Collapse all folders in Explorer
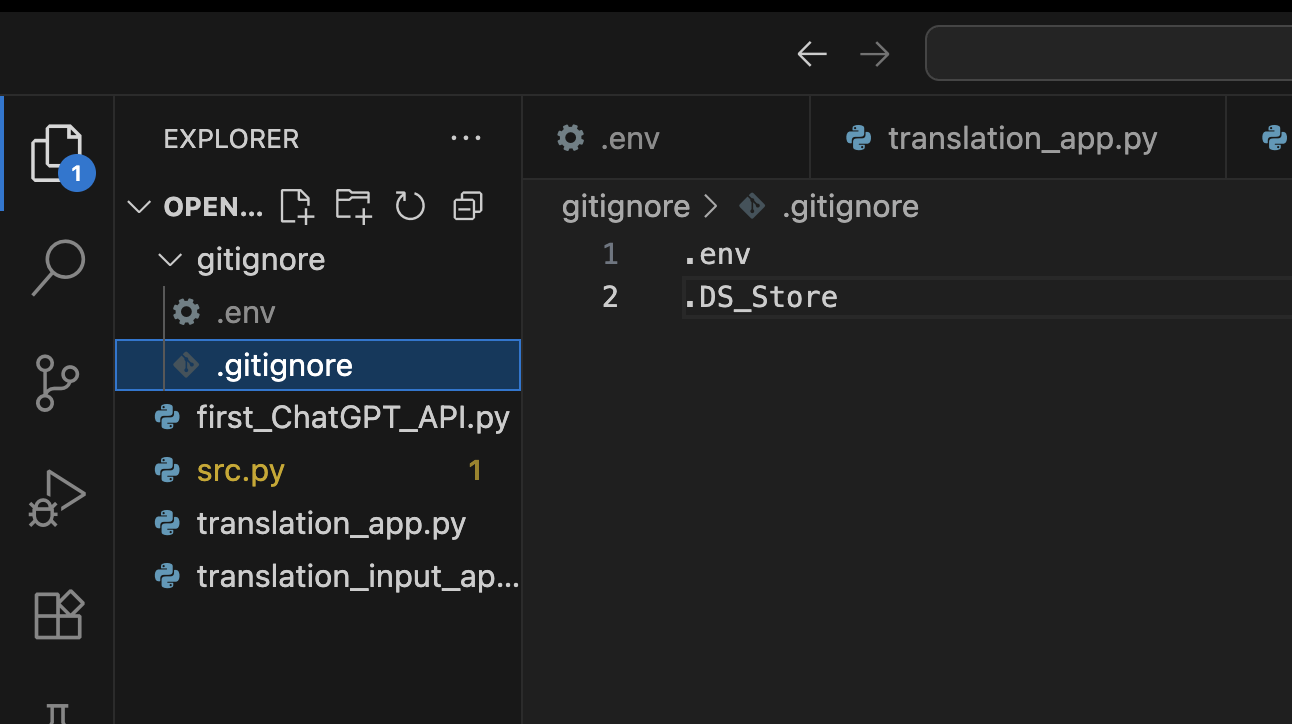The image size is (1292, 724). click(x=467, y=206)
